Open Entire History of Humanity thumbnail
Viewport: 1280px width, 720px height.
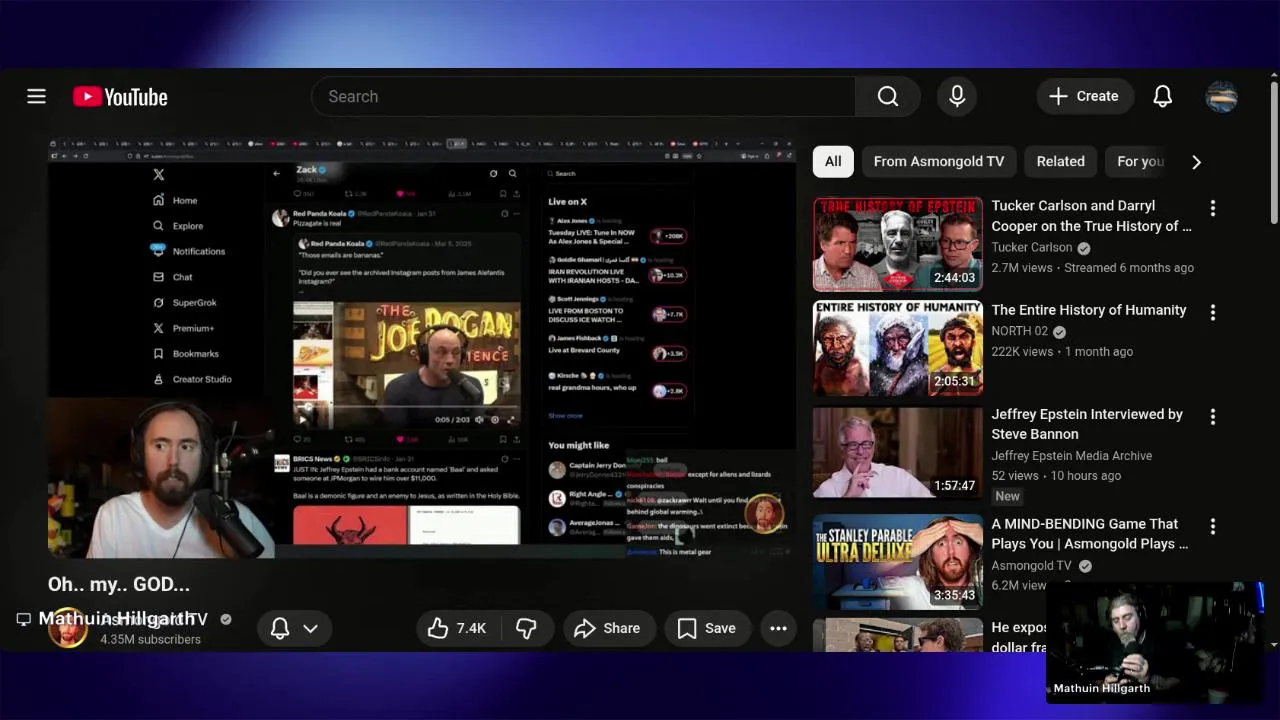[x=898, y=348]
